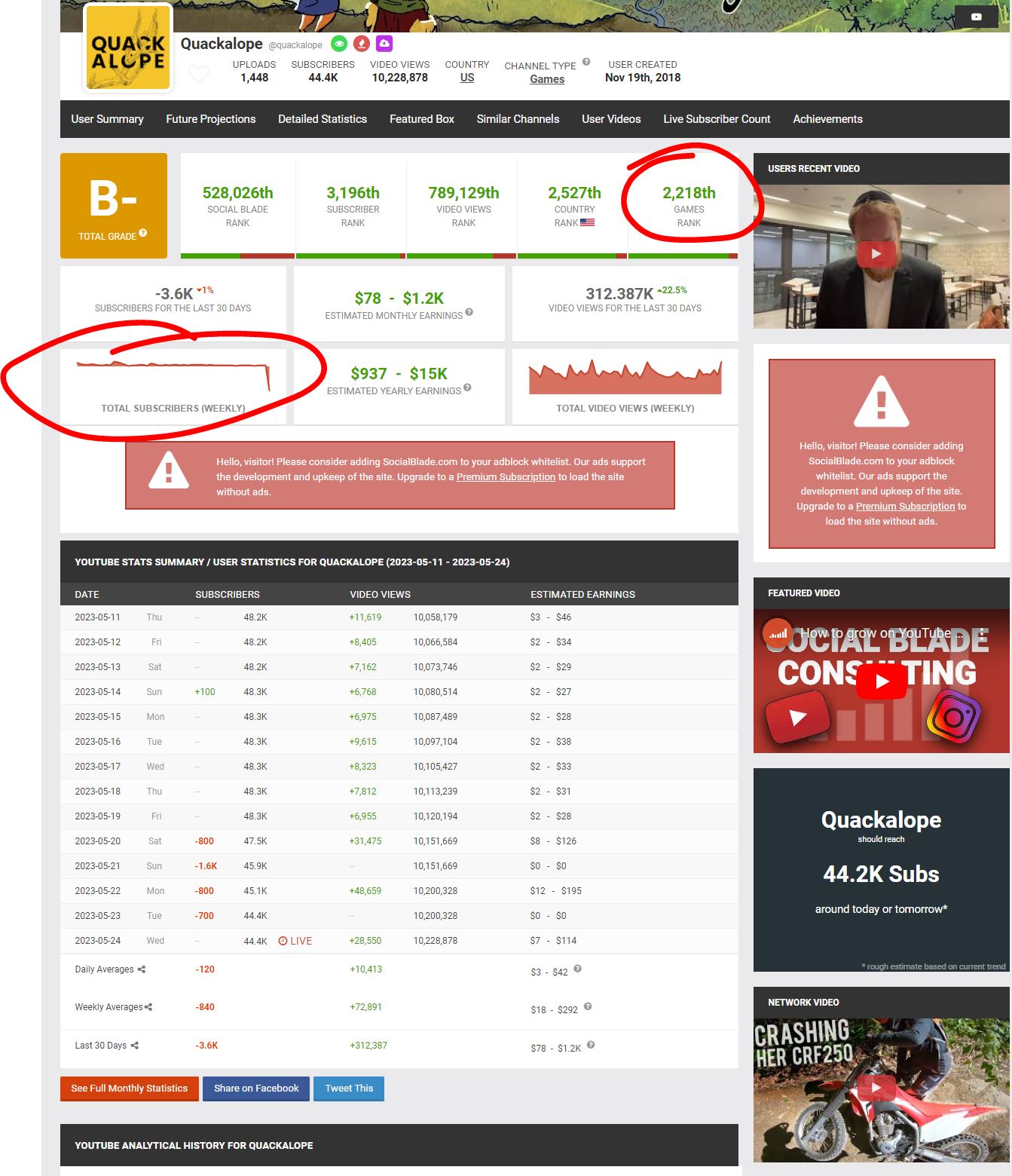Click the purple upload badge beside Quackalope

(x=384, y=44)
